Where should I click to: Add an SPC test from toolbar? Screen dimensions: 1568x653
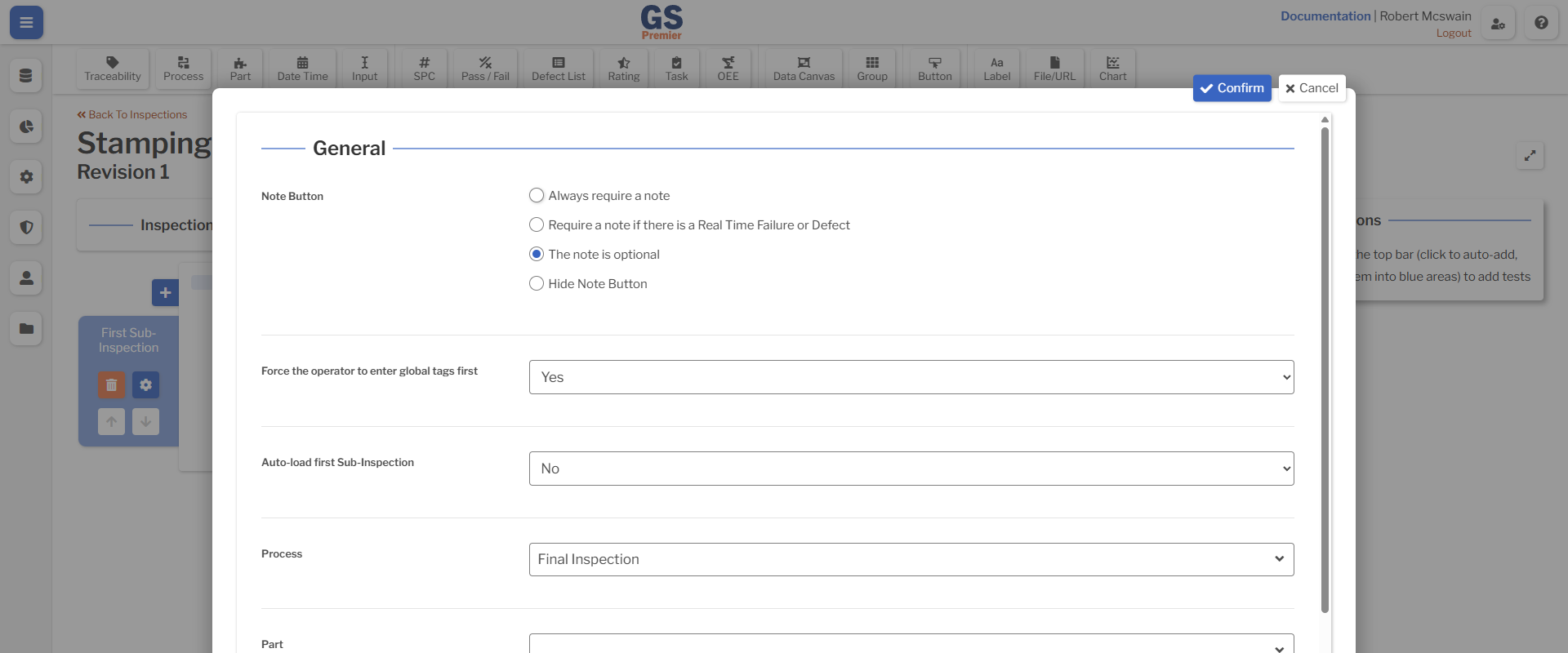pyautogui.click(x=424, y=69)
